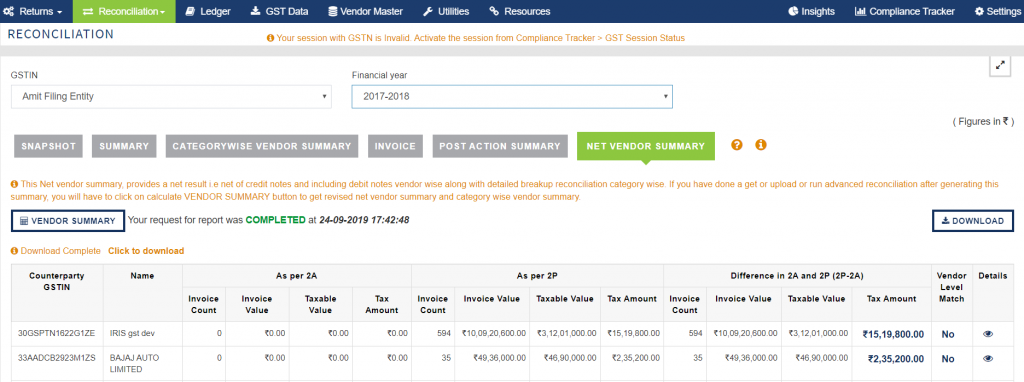Click the 'As per 2P' group header
Viewport: 1024px width, 382px height.
coord(537,276)
